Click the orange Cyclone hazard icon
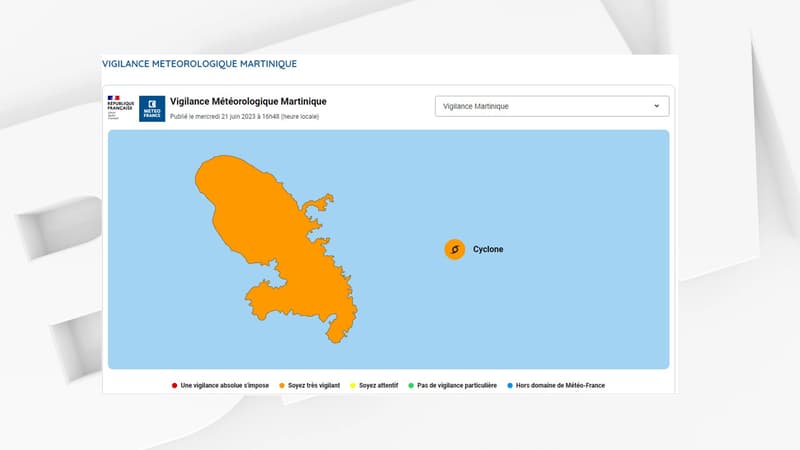800x450 pixels. (455, 249)
